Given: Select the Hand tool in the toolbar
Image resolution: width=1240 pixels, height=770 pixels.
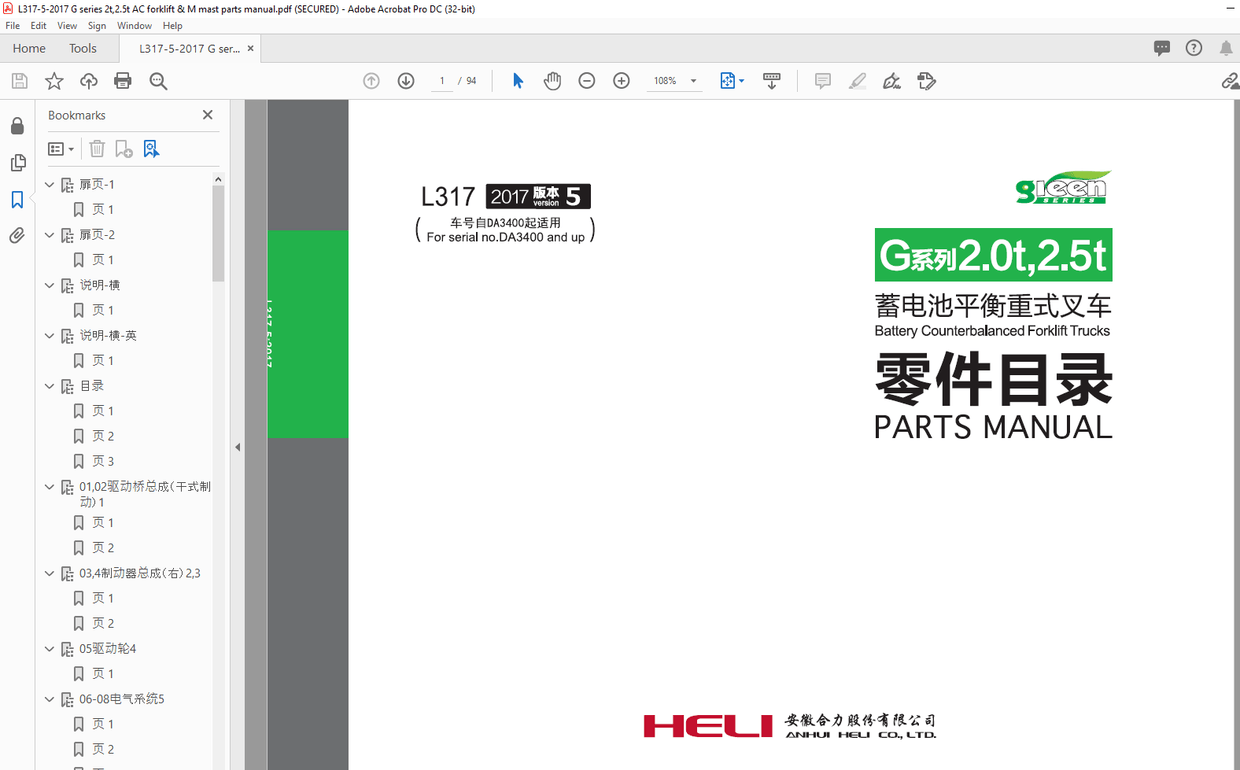Looking at the screenshot, I should [x=552, y=81].
